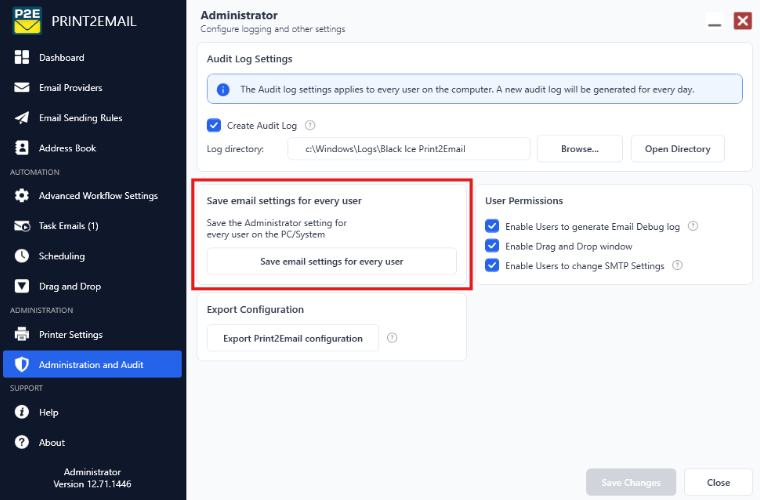
Task: Click the bottom Close button
Action: point(718,483)
